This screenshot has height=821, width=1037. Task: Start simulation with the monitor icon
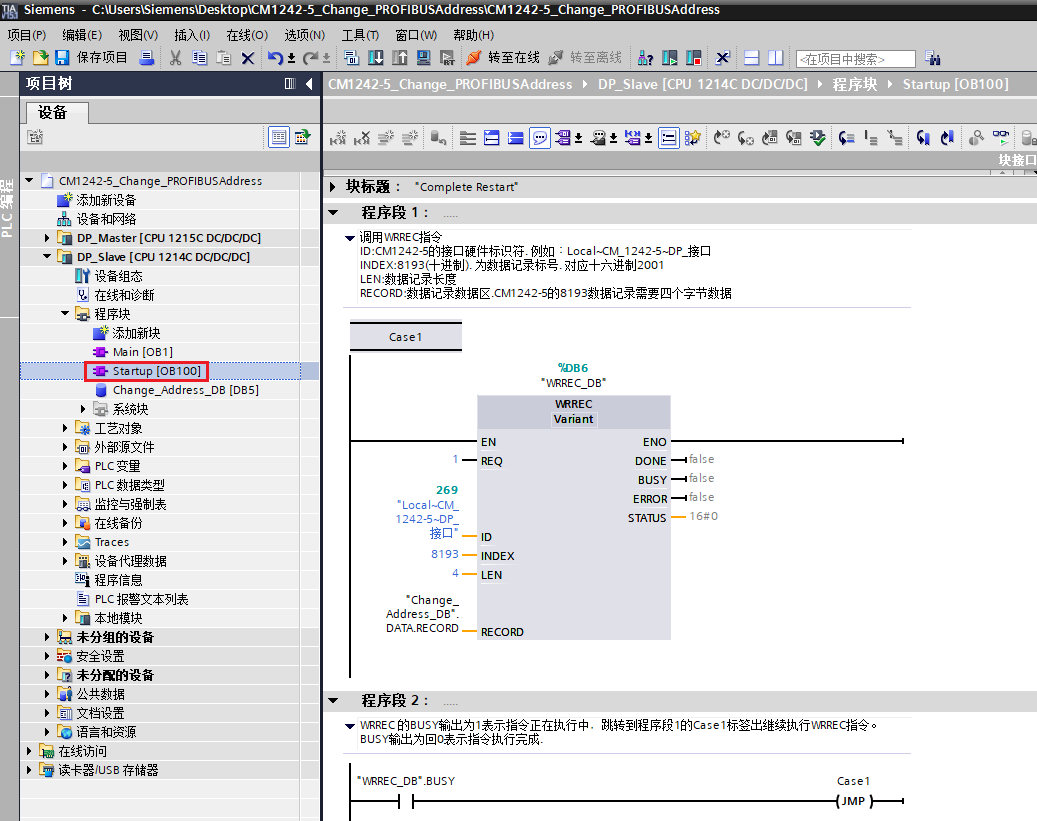[423, 58]
